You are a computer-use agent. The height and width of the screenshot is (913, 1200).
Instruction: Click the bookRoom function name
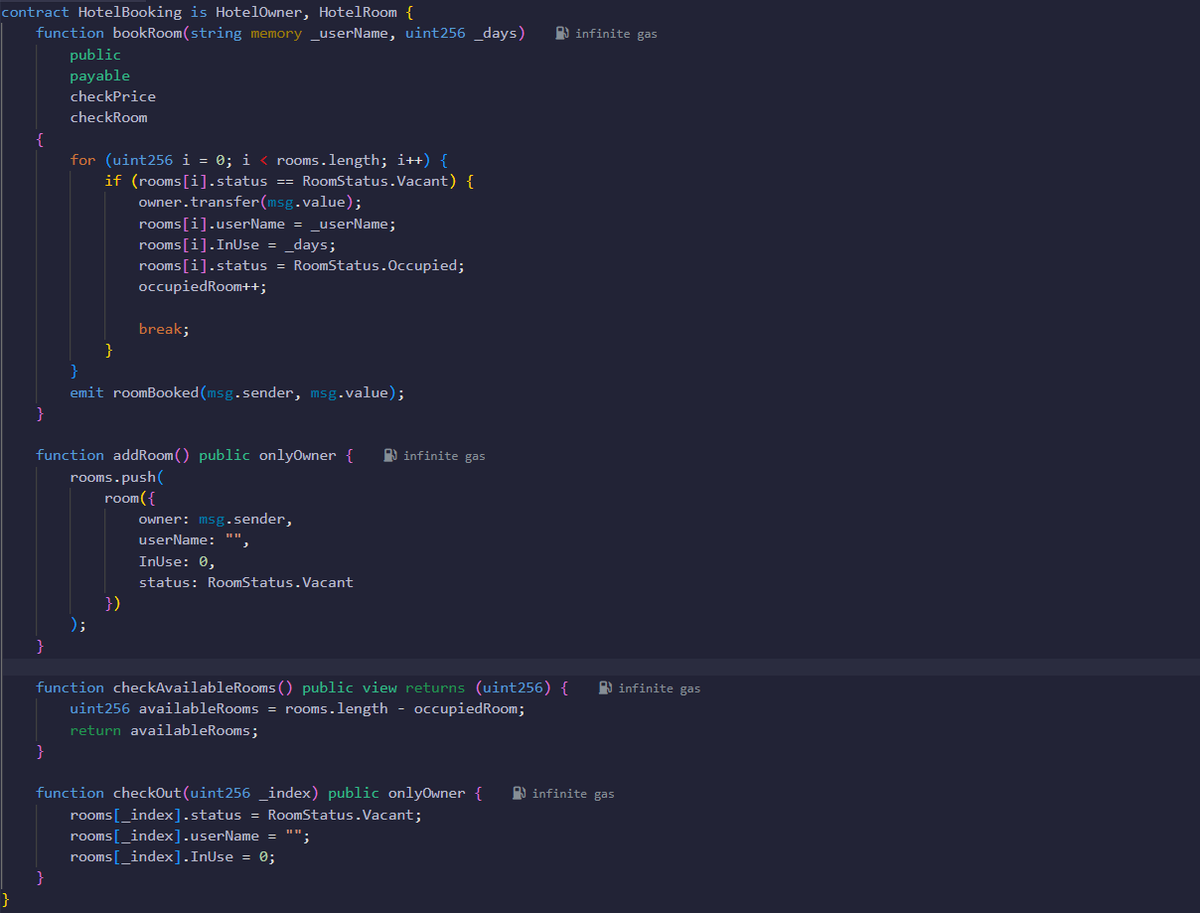point(147,33)
